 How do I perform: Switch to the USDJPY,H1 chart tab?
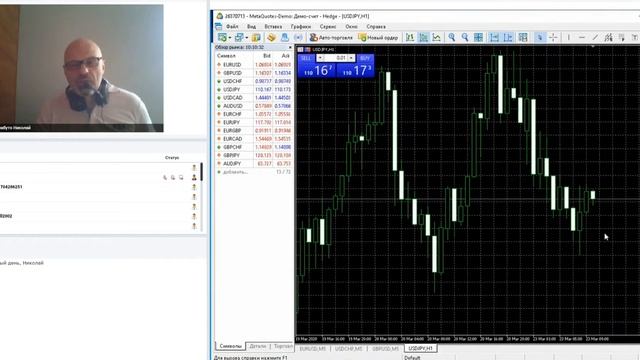tap(420, 349)
